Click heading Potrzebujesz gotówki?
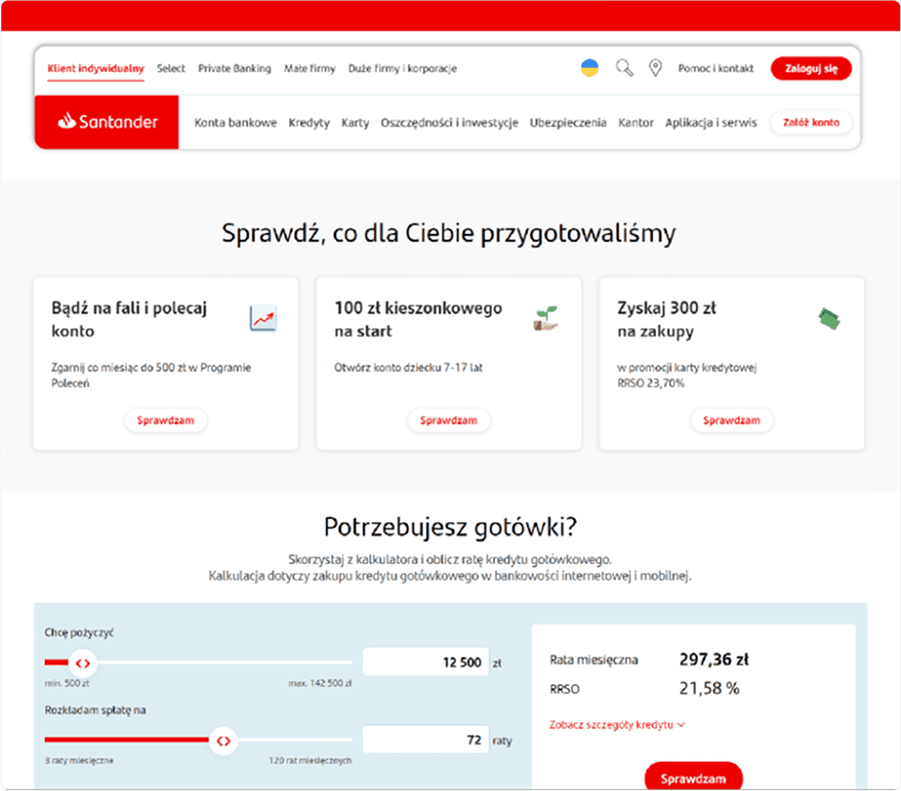 pos(450,527)
